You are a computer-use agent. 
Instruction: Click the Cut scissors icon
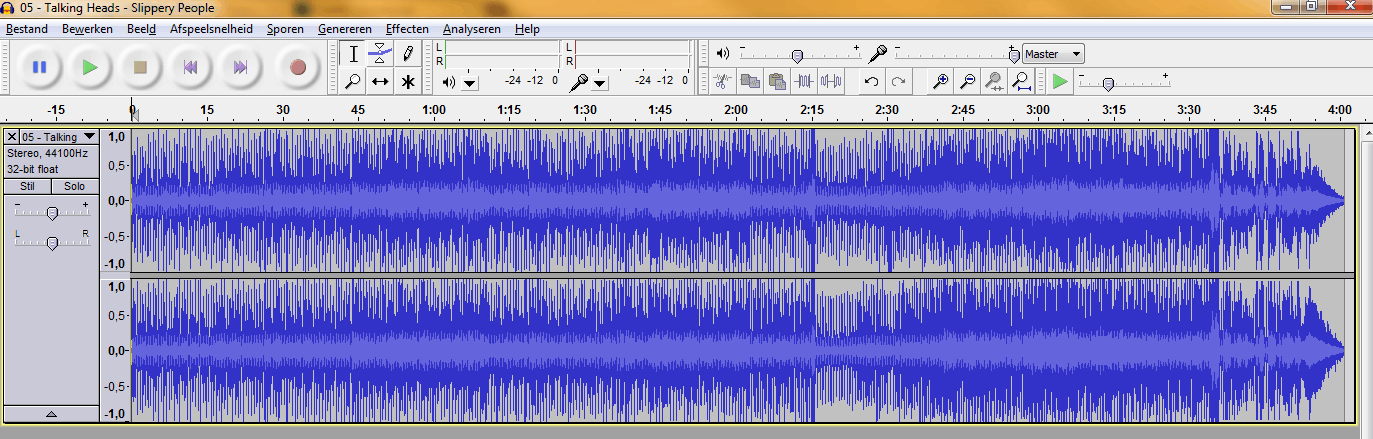[723, 82]
